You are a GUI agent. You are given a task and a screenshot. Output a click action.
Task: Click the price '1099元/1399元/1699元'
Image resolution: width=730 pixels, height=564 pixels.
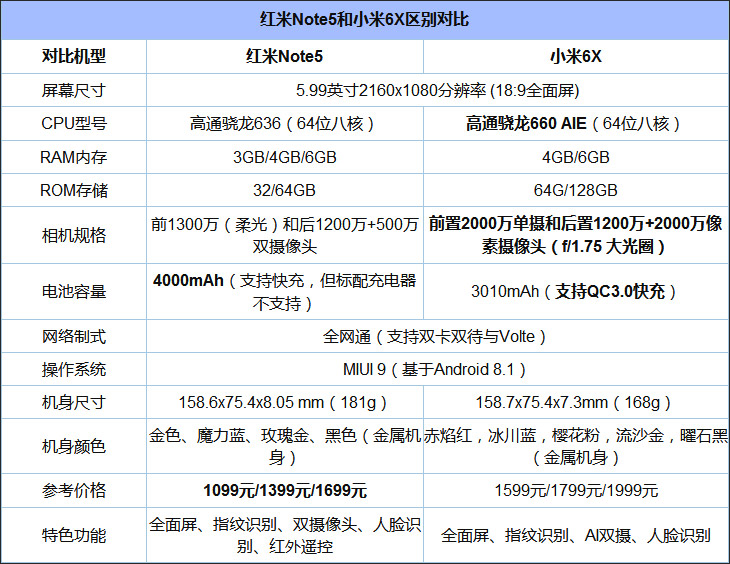coord(284,490)
